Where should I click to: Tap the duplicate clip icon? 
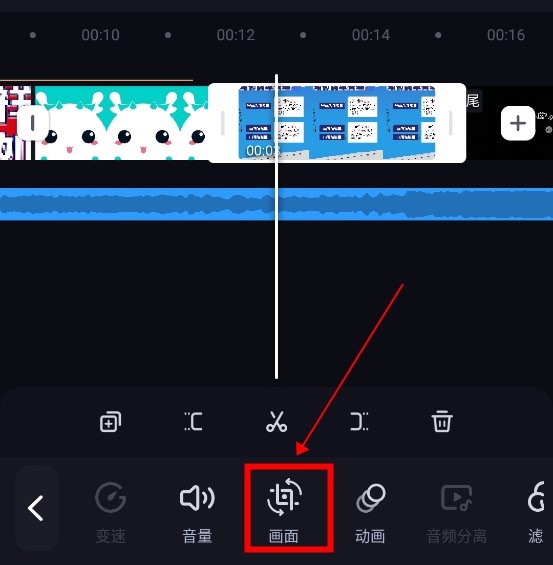(110, 421)
